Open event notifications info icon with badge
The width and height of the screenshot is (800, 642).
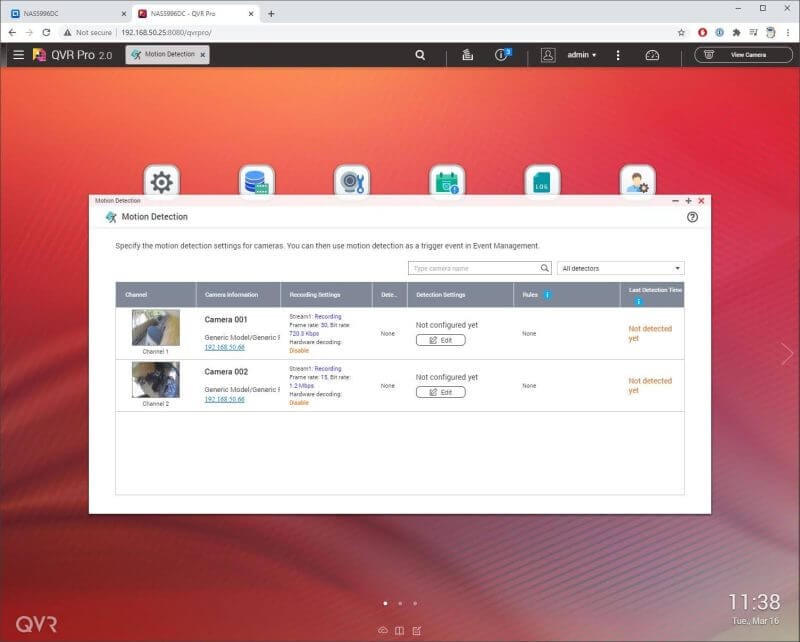(x=502, y=55)
